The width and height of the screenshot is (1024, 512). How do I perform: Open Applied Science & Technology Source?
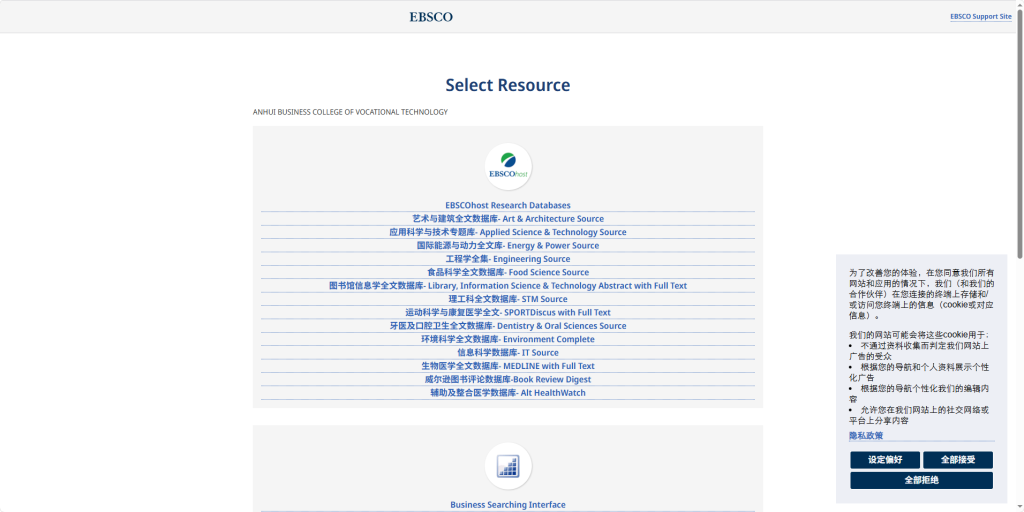[x=508, y=232]
